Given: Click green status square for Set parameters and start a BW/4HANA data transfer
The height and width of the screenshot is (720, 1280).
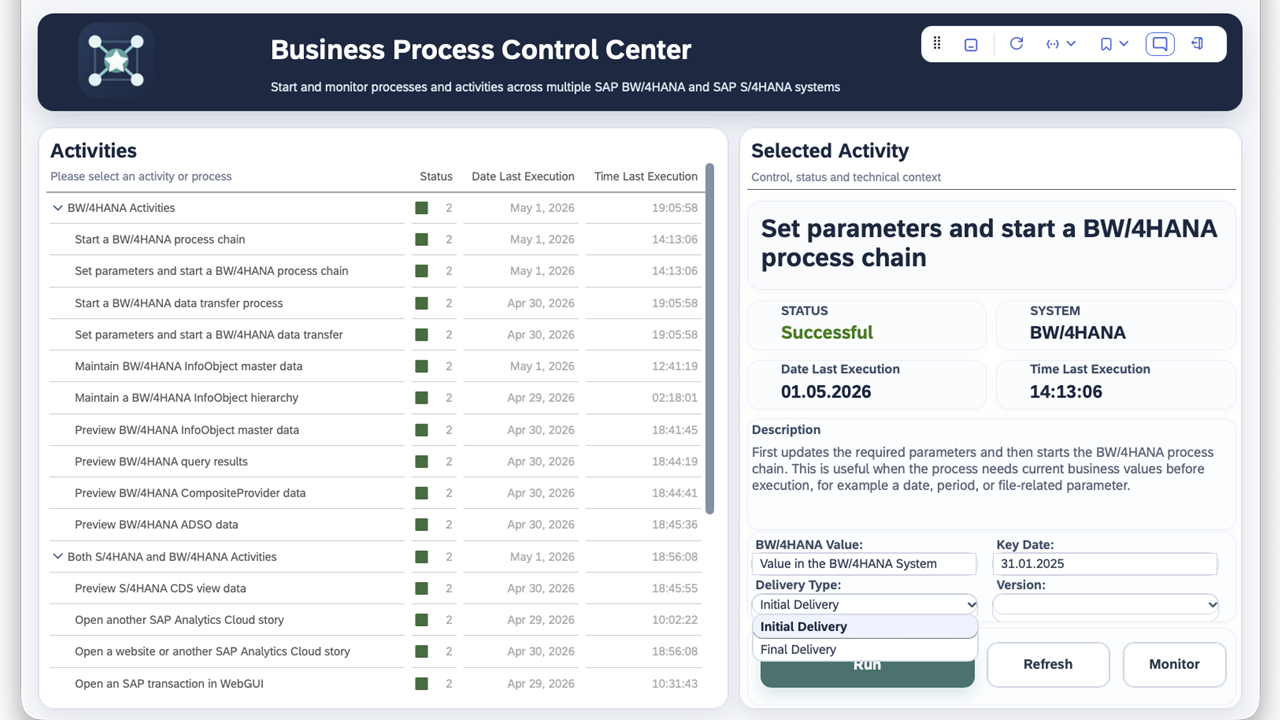Looking at the screenshot, I should [422, 335].
